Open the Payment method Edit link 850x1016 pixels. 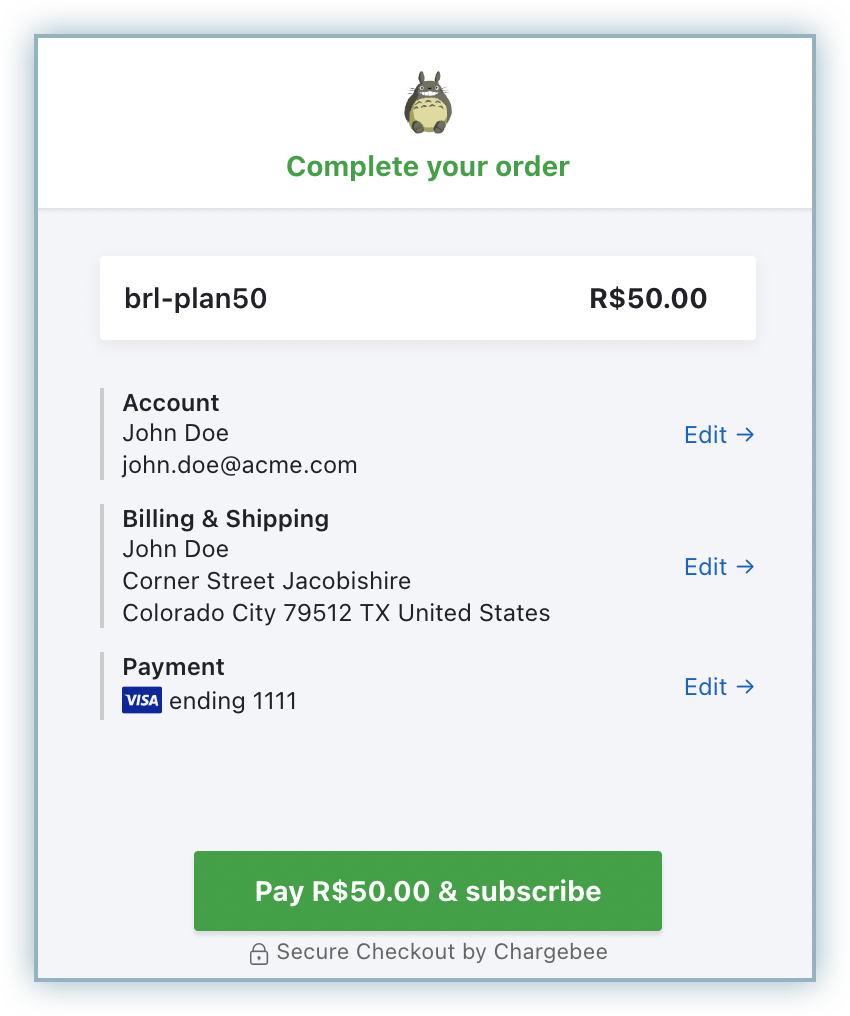719,687
